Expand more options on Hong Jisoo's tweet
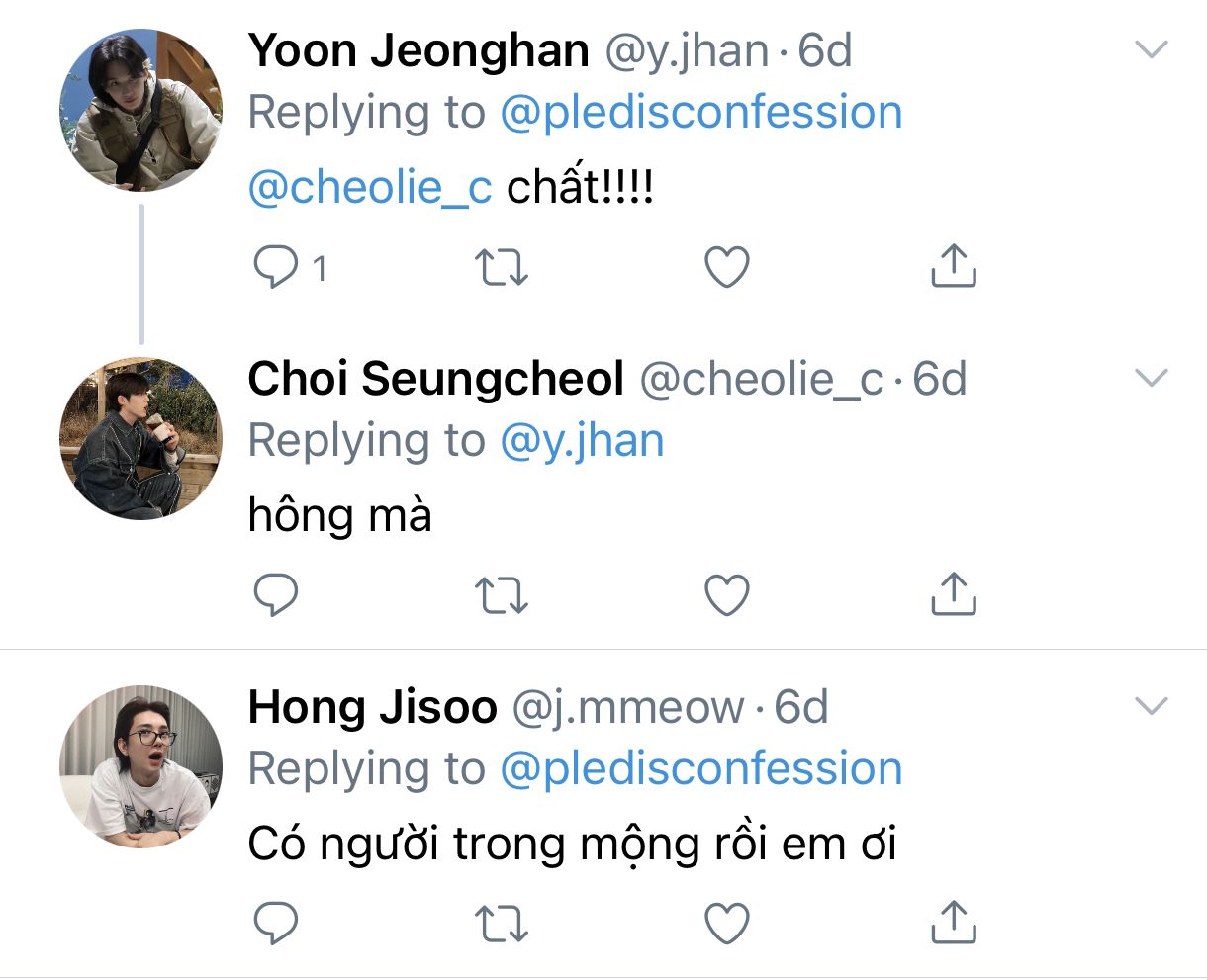 point(1153,706)
